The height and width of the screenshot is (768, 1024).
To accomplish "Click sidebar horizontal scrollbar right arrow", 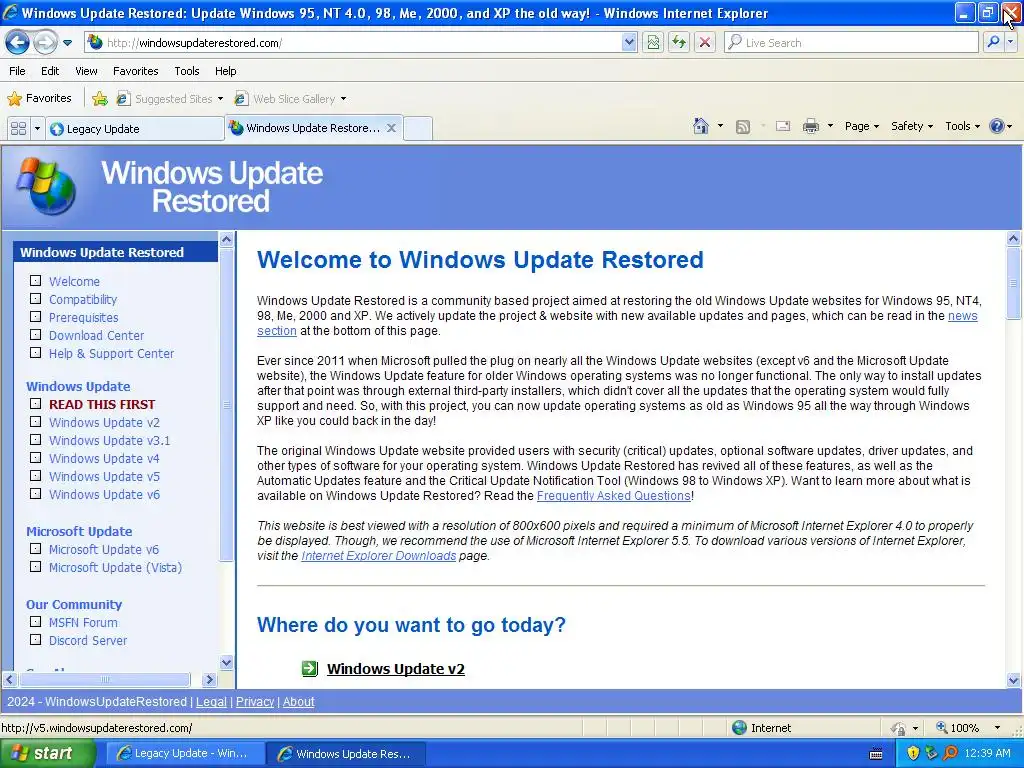I will click(209, 680).
